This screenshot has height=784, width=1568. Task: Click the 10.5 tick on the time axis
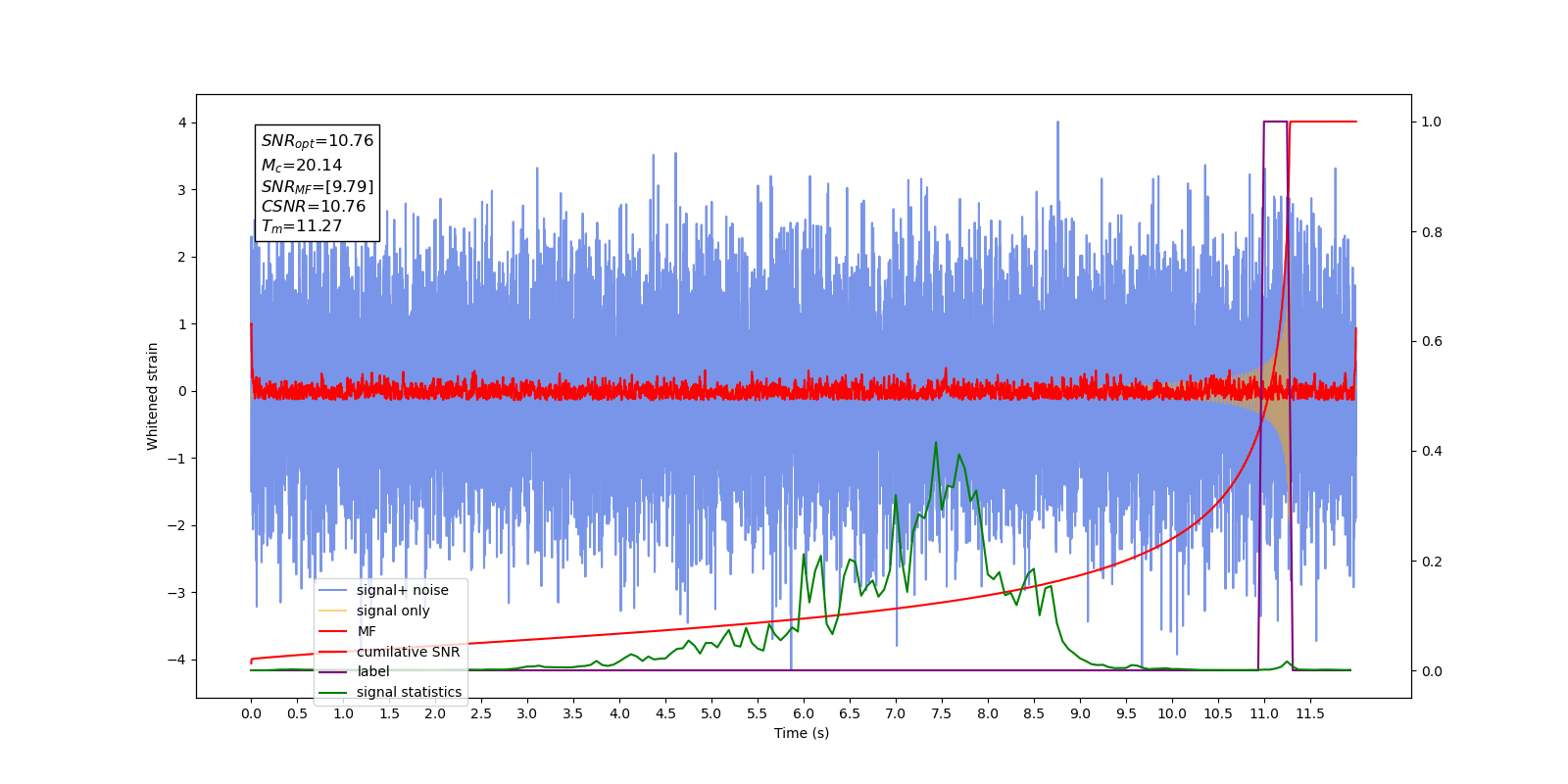1218,713
